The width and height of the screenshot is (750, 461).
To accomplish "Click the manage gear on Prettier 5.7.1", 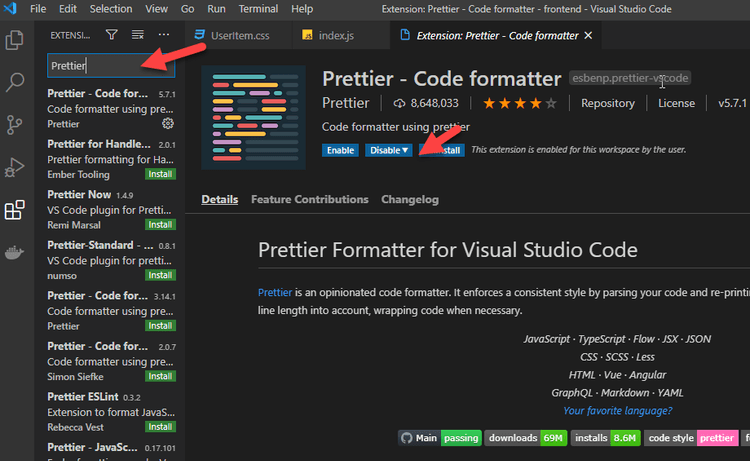I will (x=167, y=124).
